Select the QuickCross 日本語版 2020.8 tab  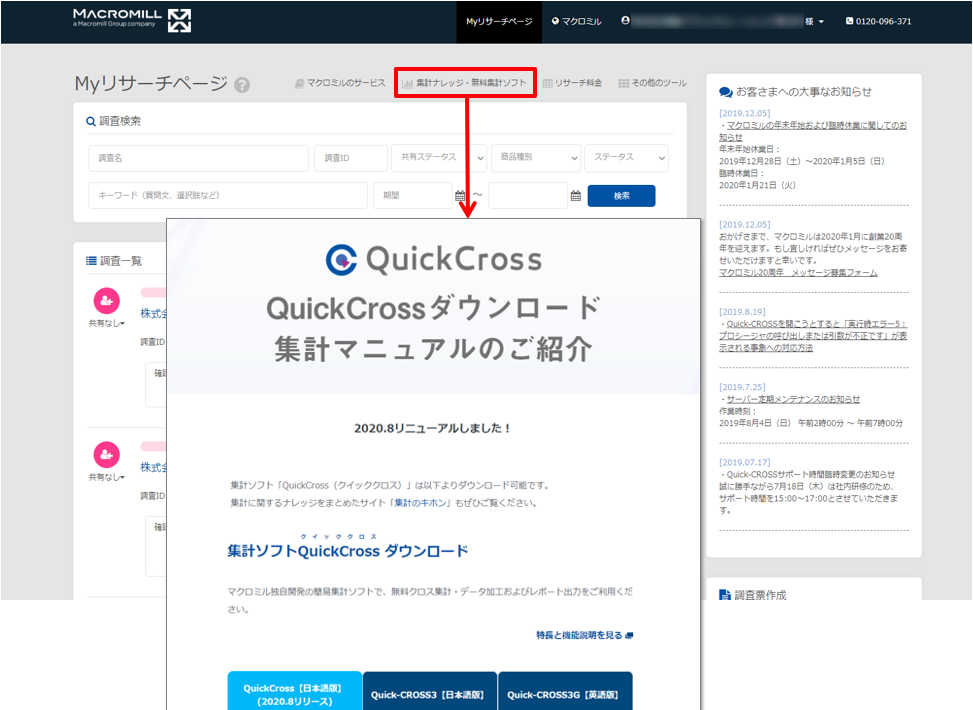294,691
